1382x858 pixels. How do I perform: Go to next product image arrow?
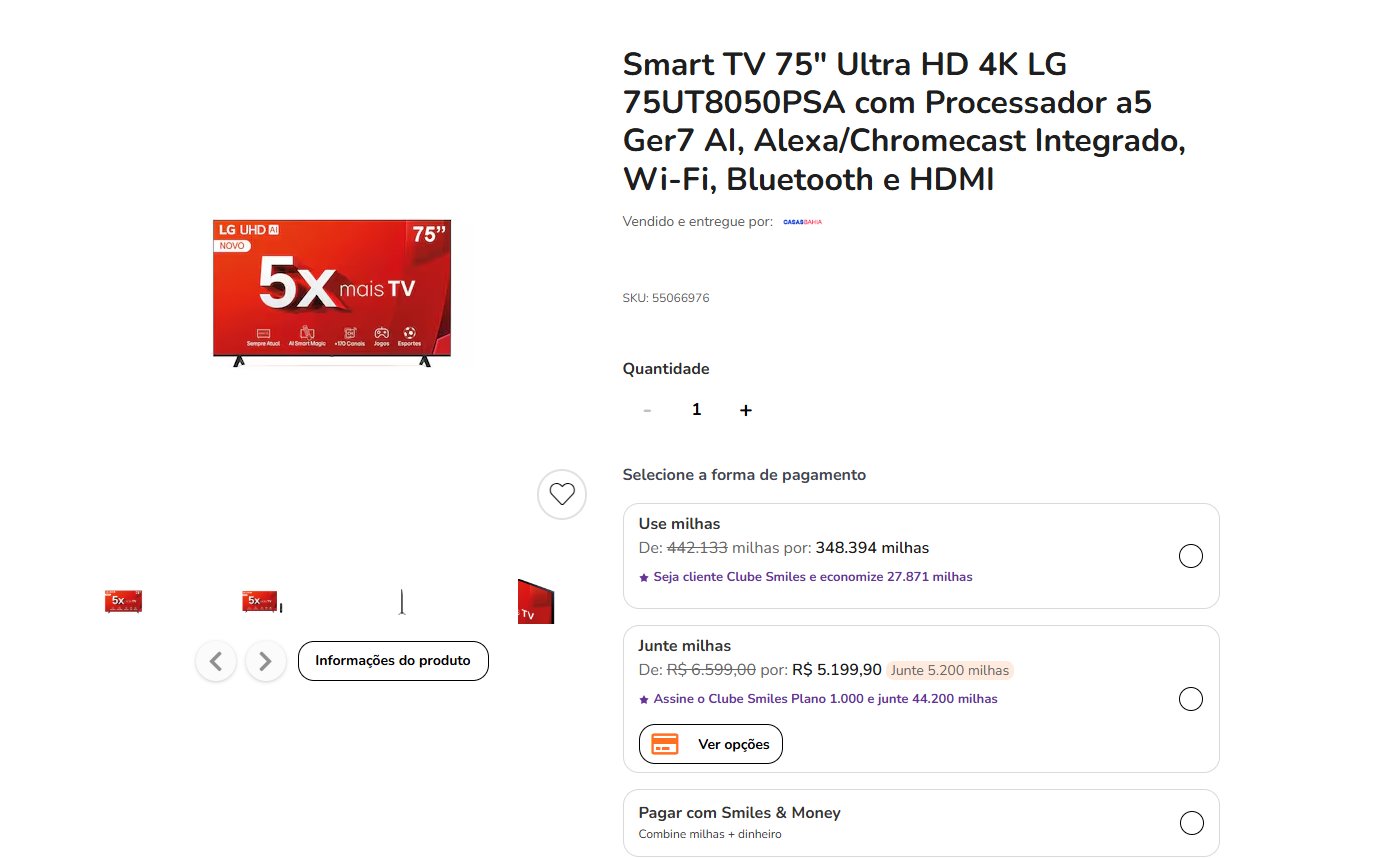[x=266, y=661]
